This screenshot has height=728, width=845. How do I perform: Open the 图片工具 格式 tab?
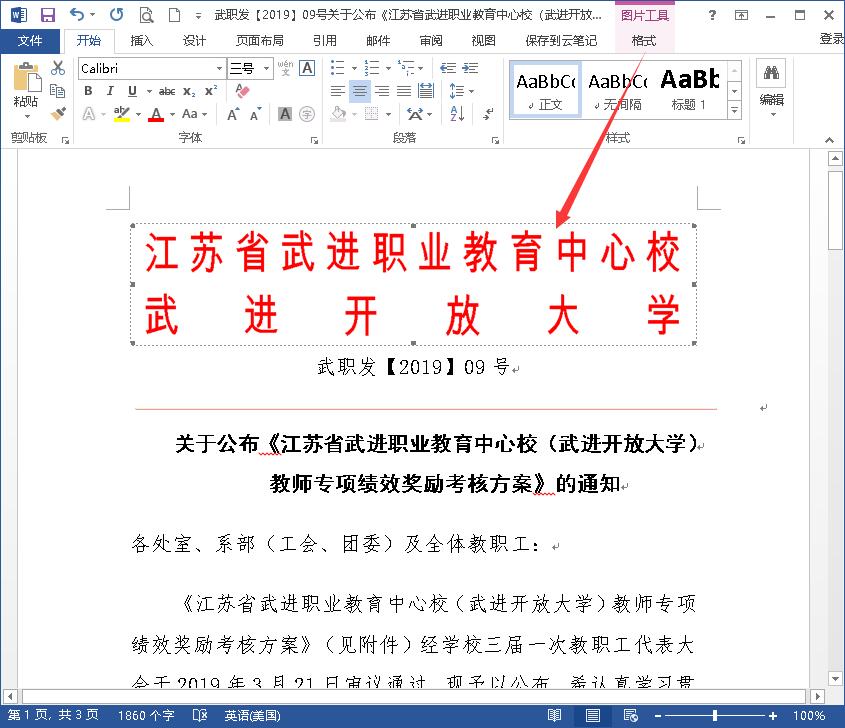pyautogui.click(x=645, y=41)
